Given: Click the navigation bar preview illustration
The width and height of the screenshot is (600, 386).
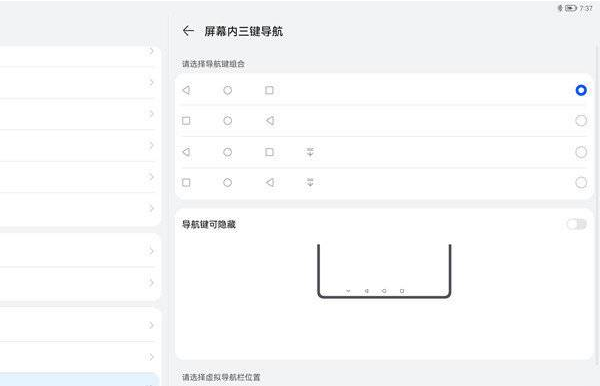Looking at the screenshot, I should pyautogui.click(x=384, y=271).
